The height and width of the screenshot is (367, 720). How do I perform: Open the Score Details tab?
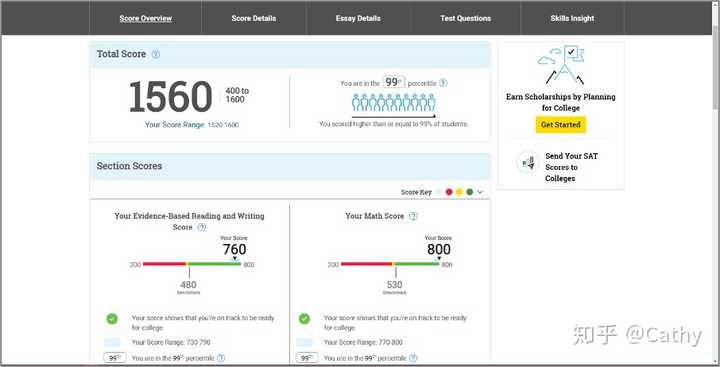[254, 18]
